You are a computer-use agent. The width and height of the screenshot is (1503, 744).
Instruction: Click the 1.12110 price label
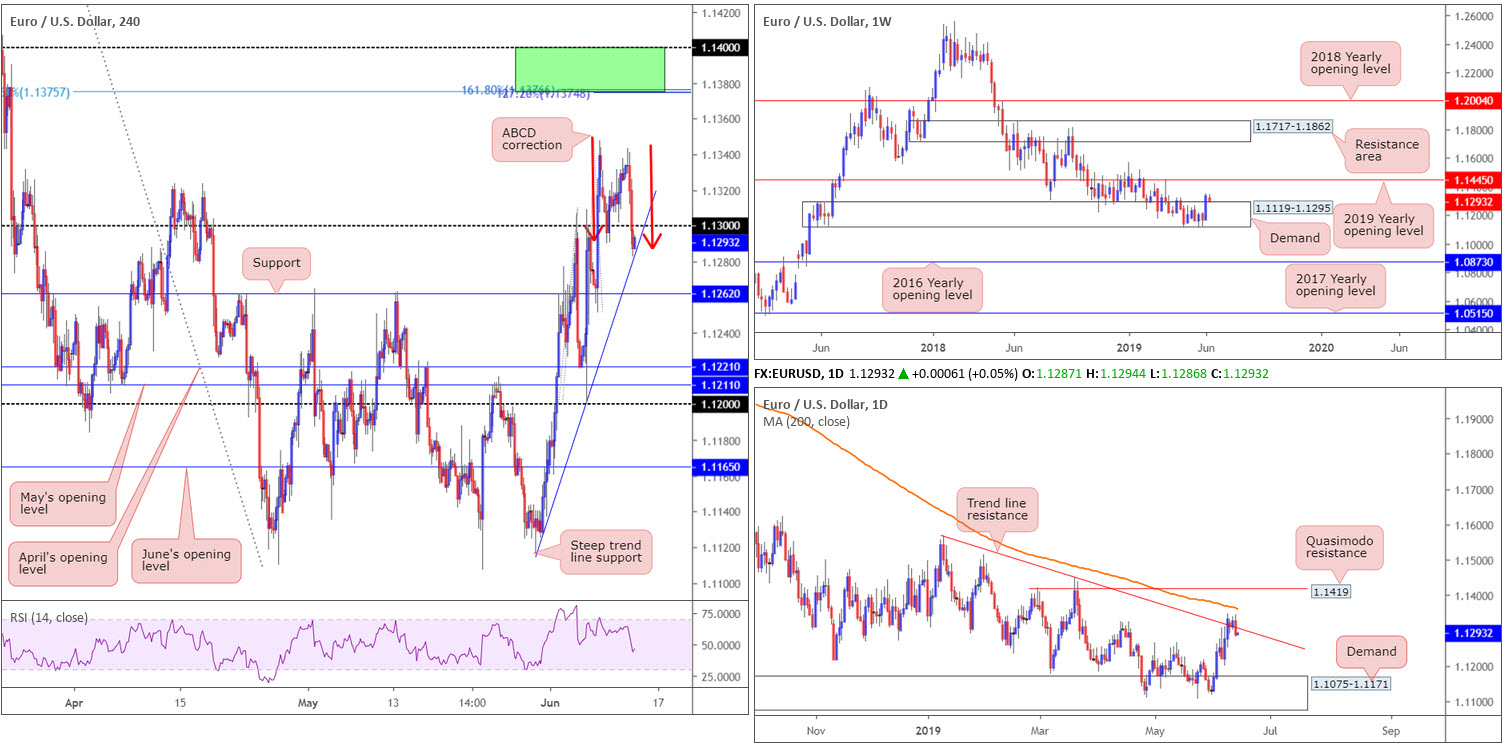pos(719,385)
